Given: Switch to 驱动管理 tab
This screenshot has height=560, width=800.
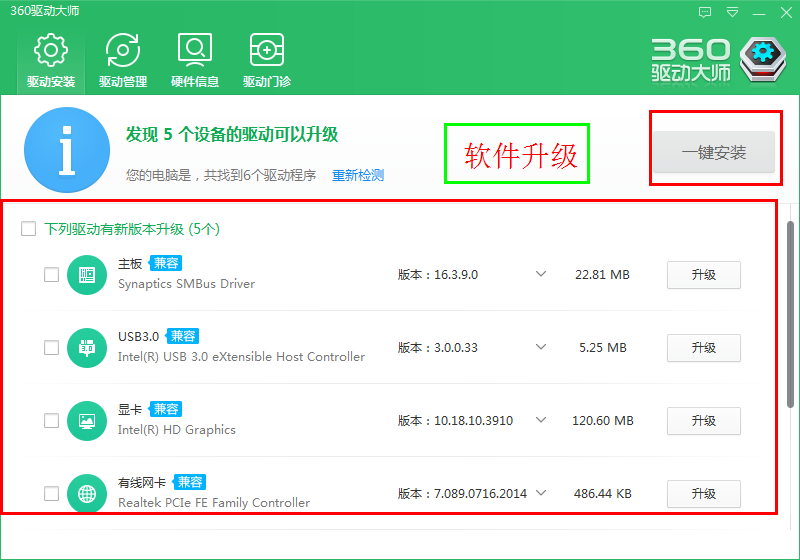Looking at the screenshot, I should click(123, 62).
